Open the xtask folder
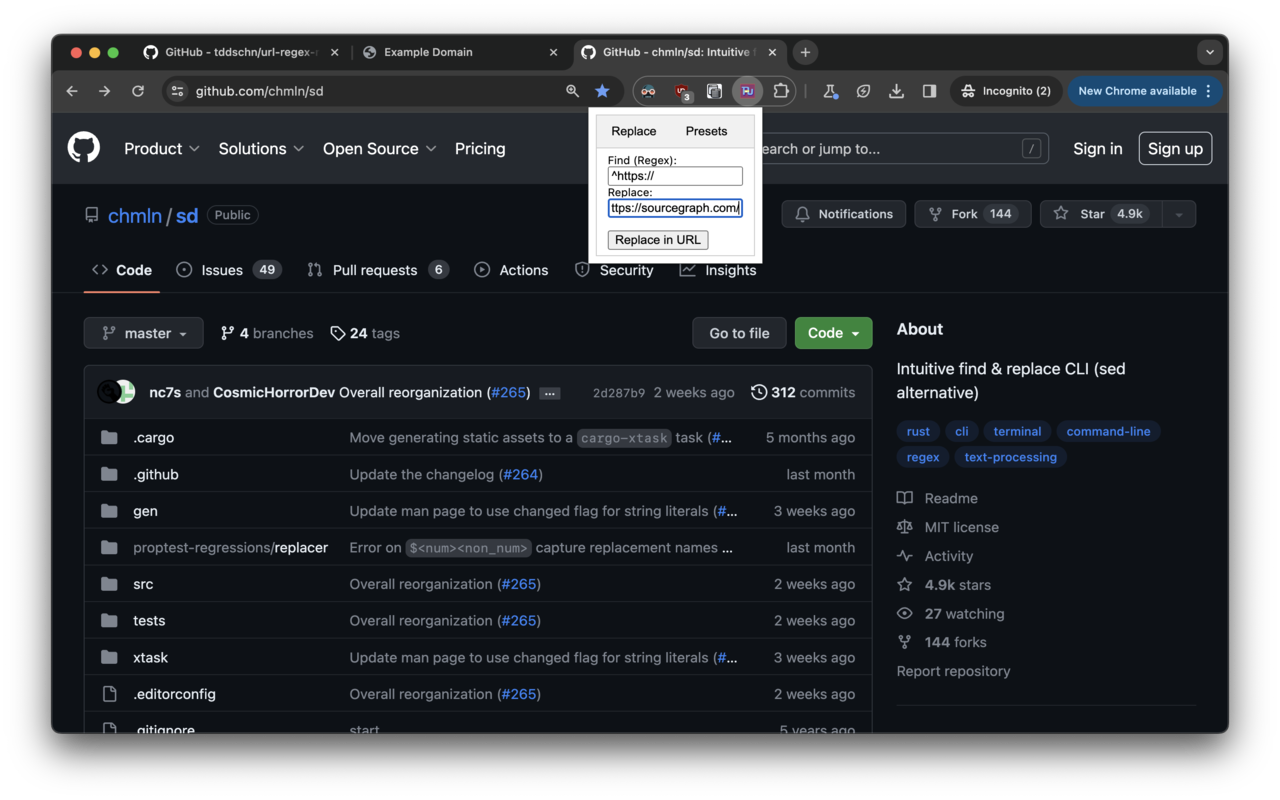 150,657
